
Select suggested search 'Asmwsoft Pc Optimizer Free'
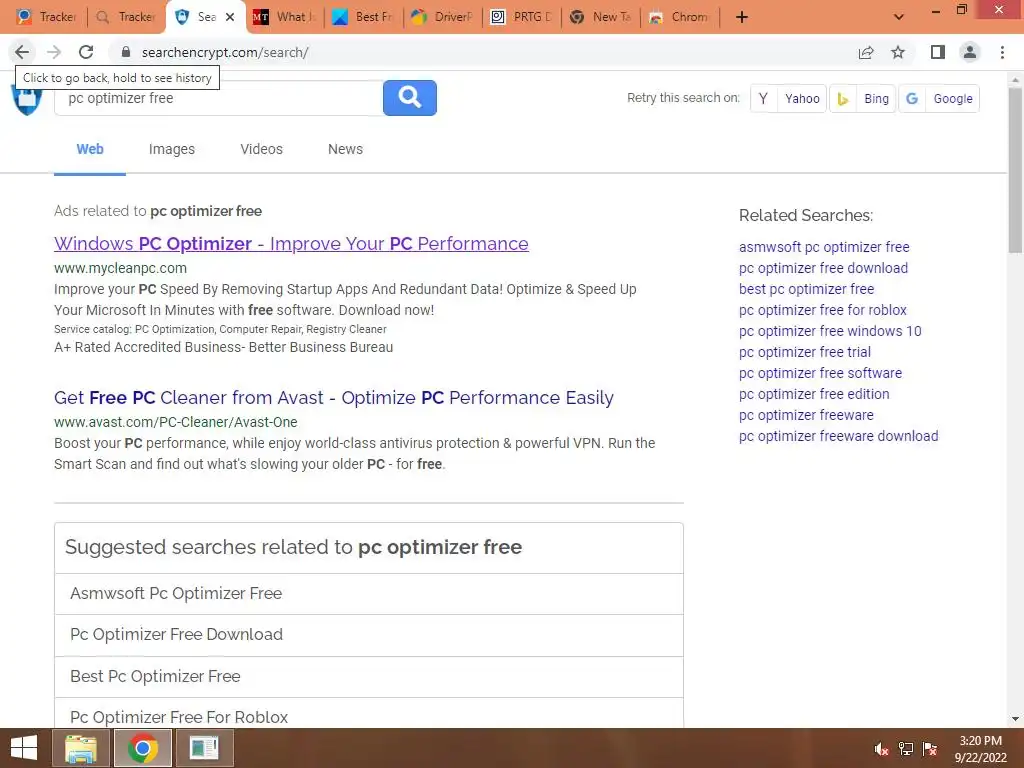point(369,594)
